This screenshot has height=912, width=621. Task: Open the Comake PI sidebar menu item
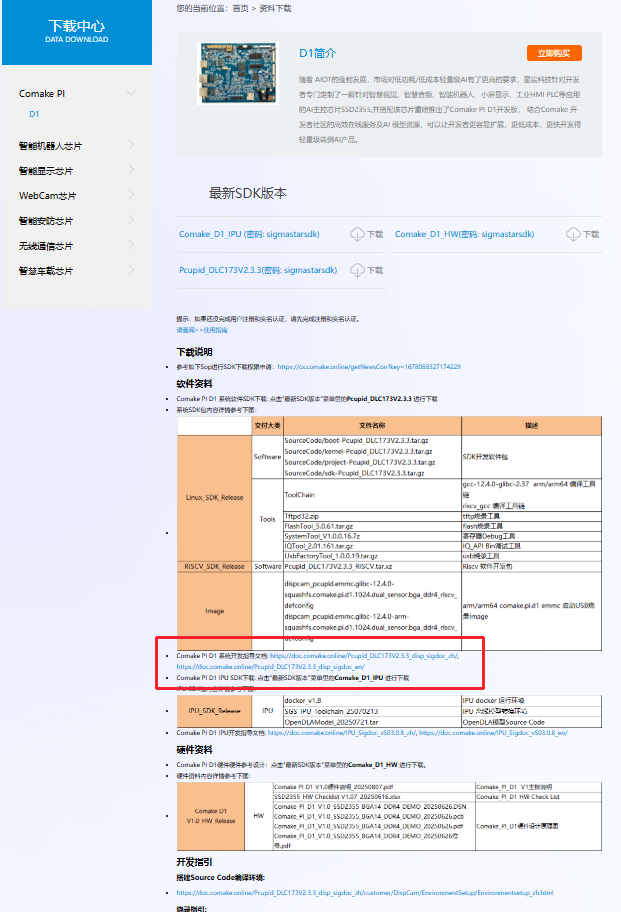tap(42, 94)
